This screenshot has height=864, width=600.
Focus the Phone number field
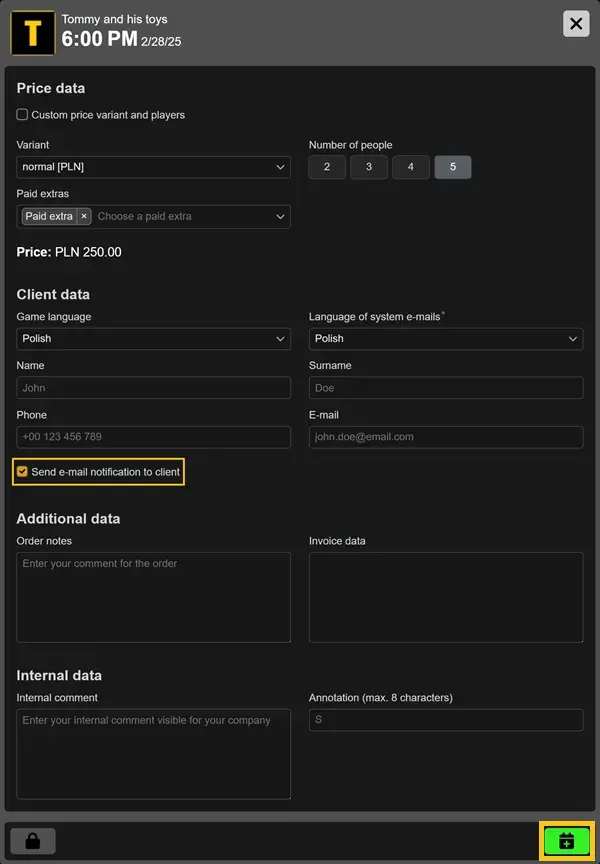153,437
